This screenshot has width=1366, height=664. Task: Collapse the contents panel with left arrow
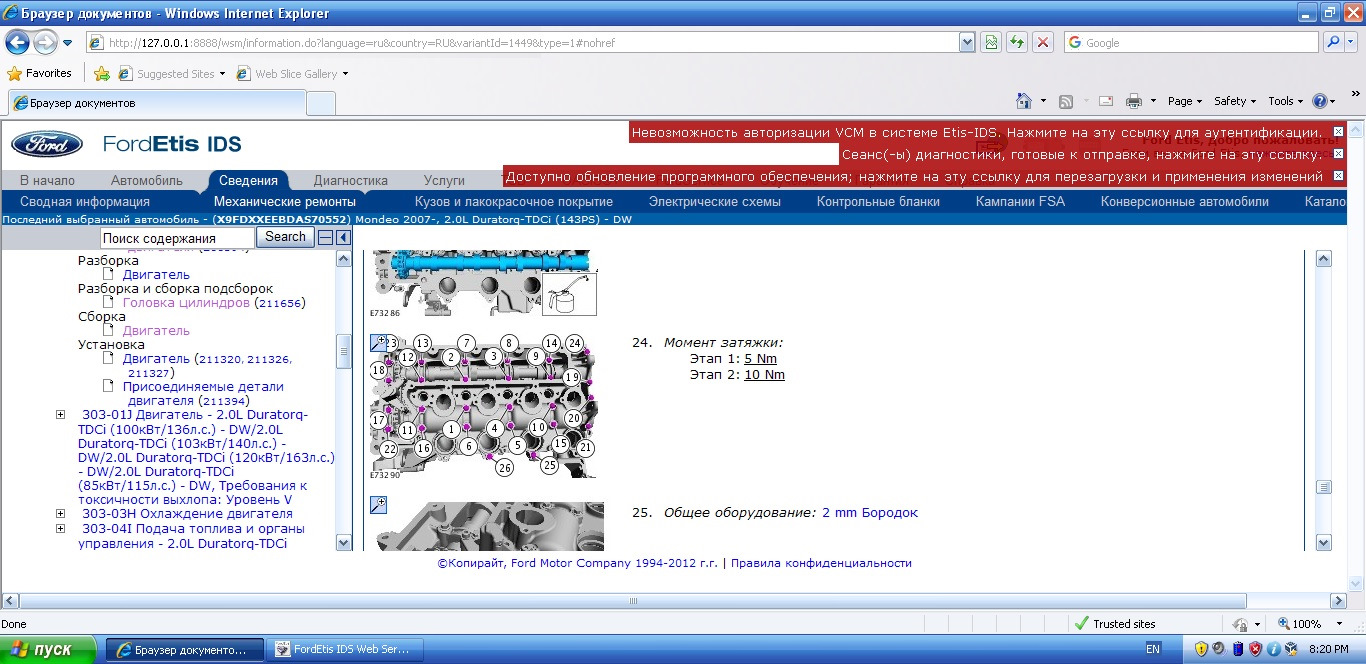343,238
